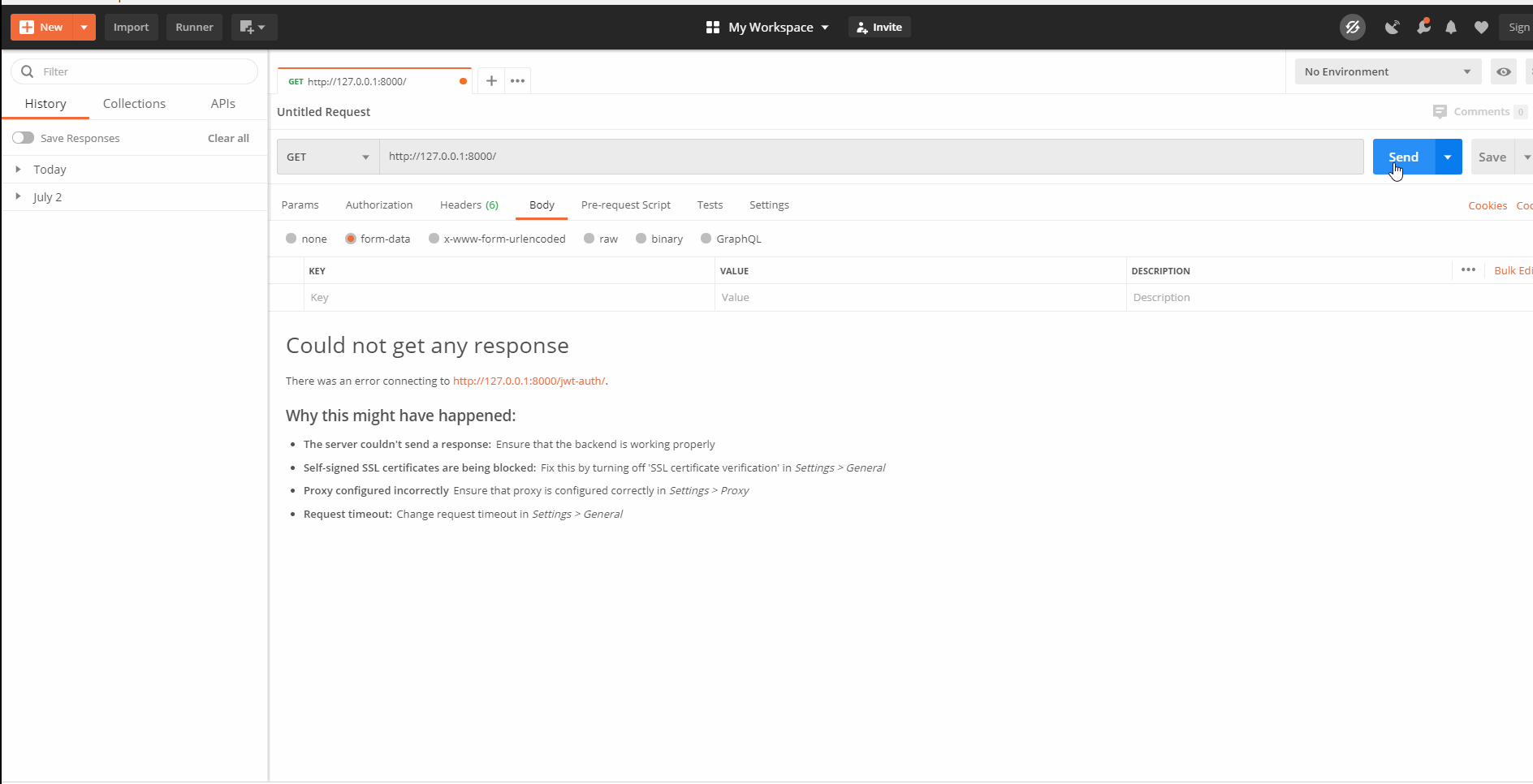
Task: Open the No Environment dropdown
Action: tap(1387, 71)
